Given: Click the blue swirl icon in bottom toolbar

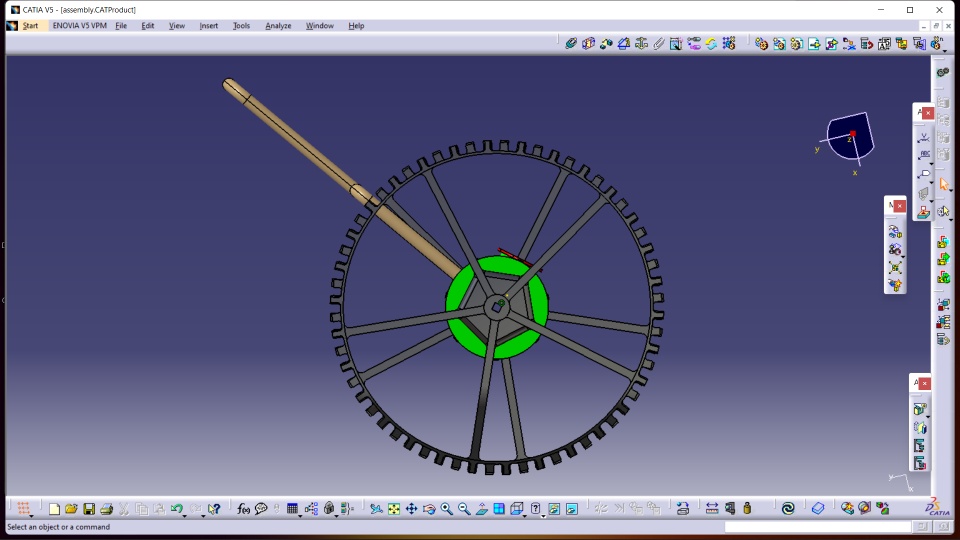Looking at the screenshot, I should (788, 509).
